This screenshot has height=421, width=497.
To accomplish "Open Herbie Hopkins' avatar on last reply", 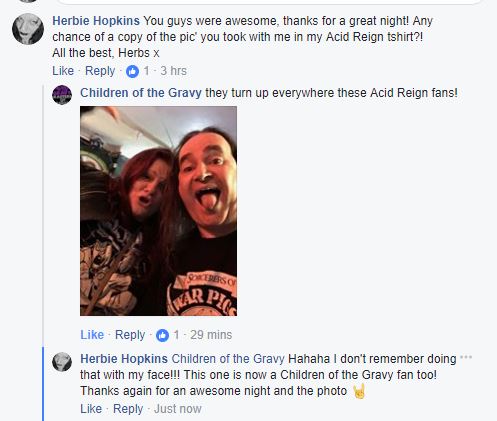I will click(62, 362).
